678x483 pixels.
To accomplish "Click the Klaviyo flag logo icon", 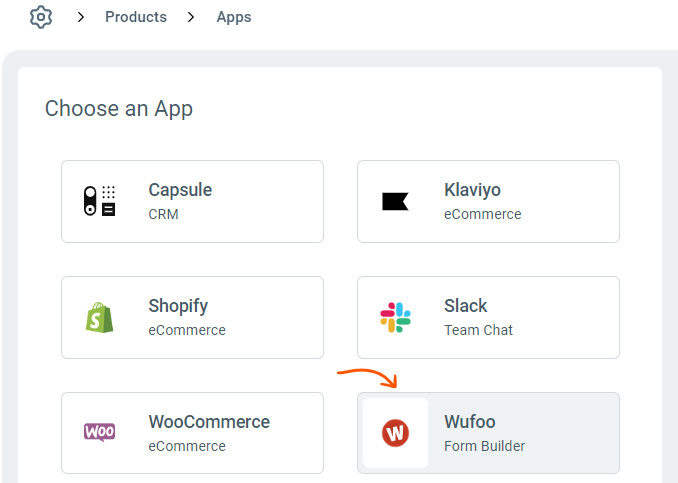I will click(395, 201).
